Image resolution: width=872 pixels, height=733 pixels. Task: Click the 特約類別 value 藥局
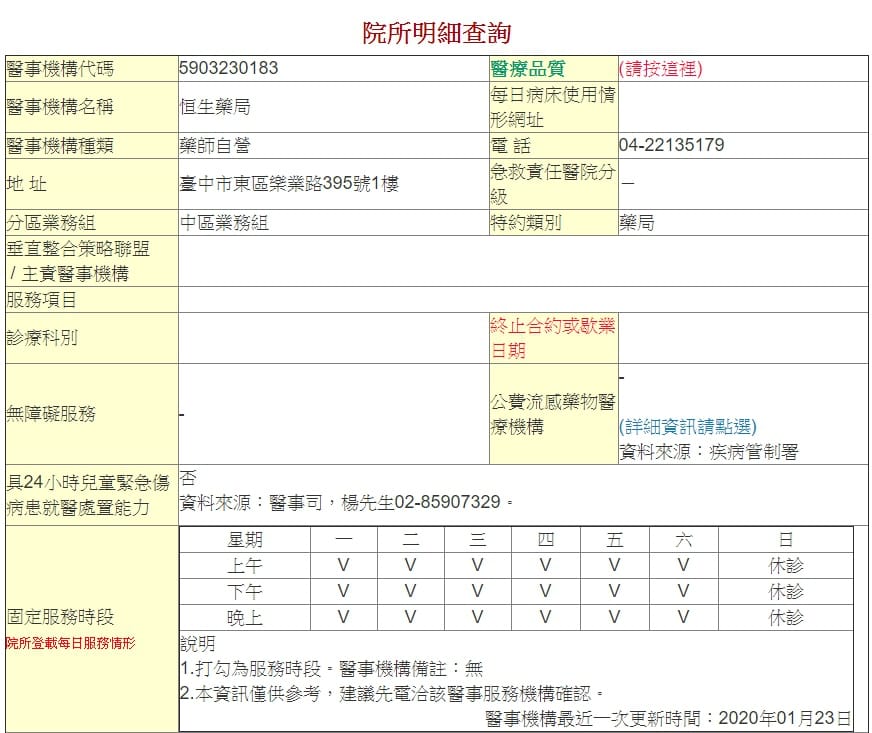point(648,223)
